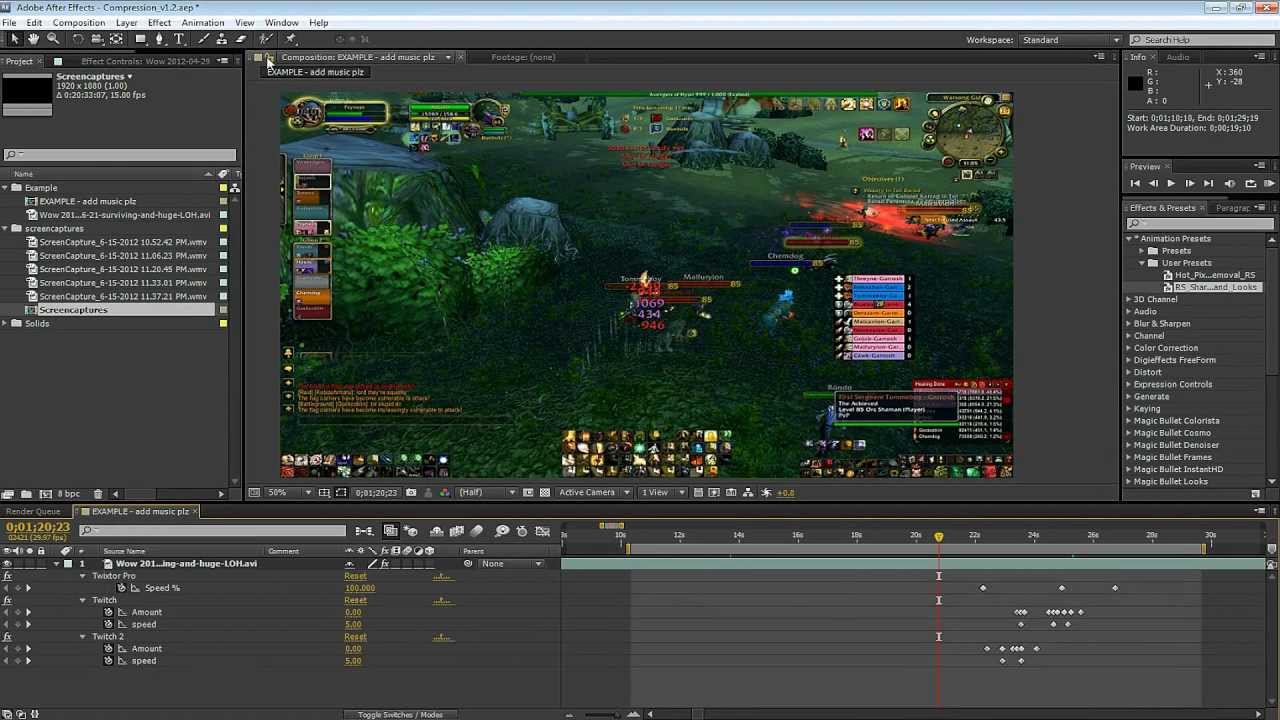Click the Show Channel color icon
The height and width of the screenshot is (720, 1280).
[445, 492]
